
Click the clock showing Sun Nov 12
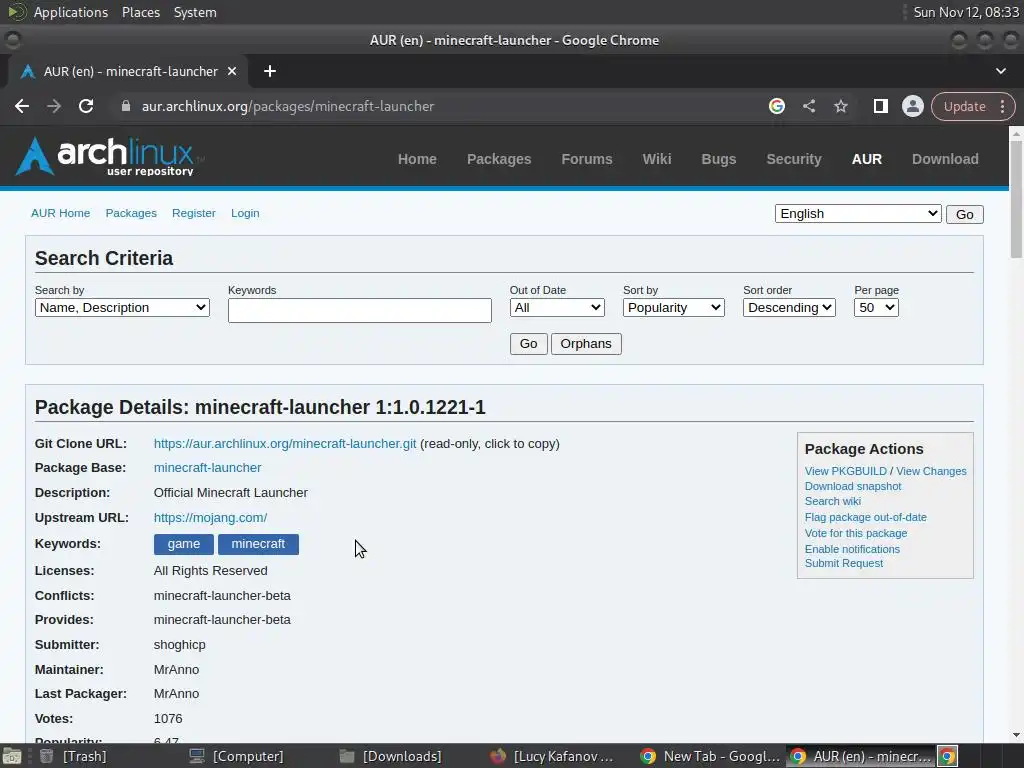tap(966, 12)
